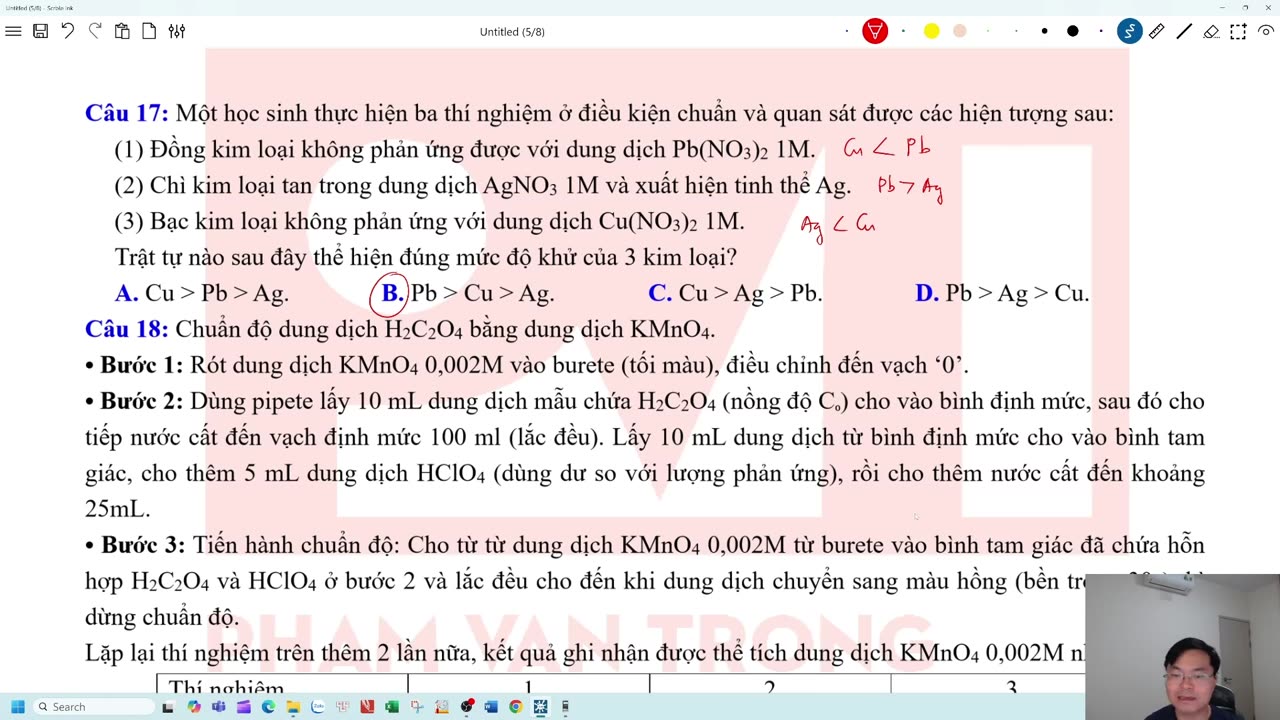The image size is (1280, 720).
Task: Click answer B. Pb > Cu > Ag
Action: pos(467,293)
